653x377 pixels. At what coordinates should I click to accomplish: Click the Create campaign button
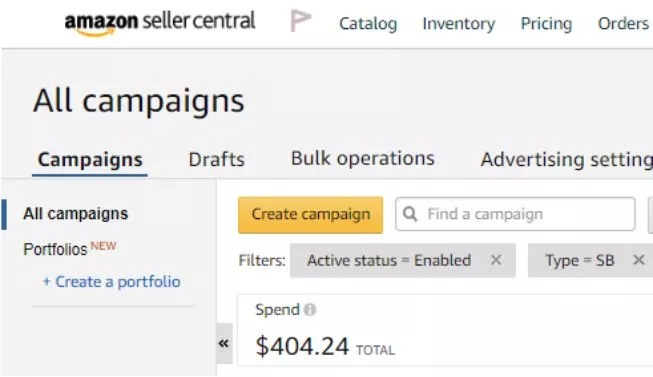[311, 215]
